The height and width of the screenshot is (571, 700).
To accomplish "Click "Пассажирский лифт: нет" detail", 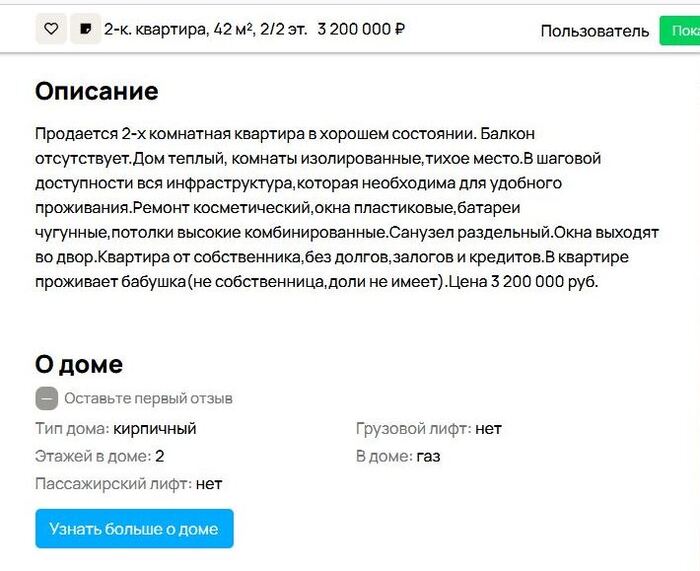I will click(129, 484).
